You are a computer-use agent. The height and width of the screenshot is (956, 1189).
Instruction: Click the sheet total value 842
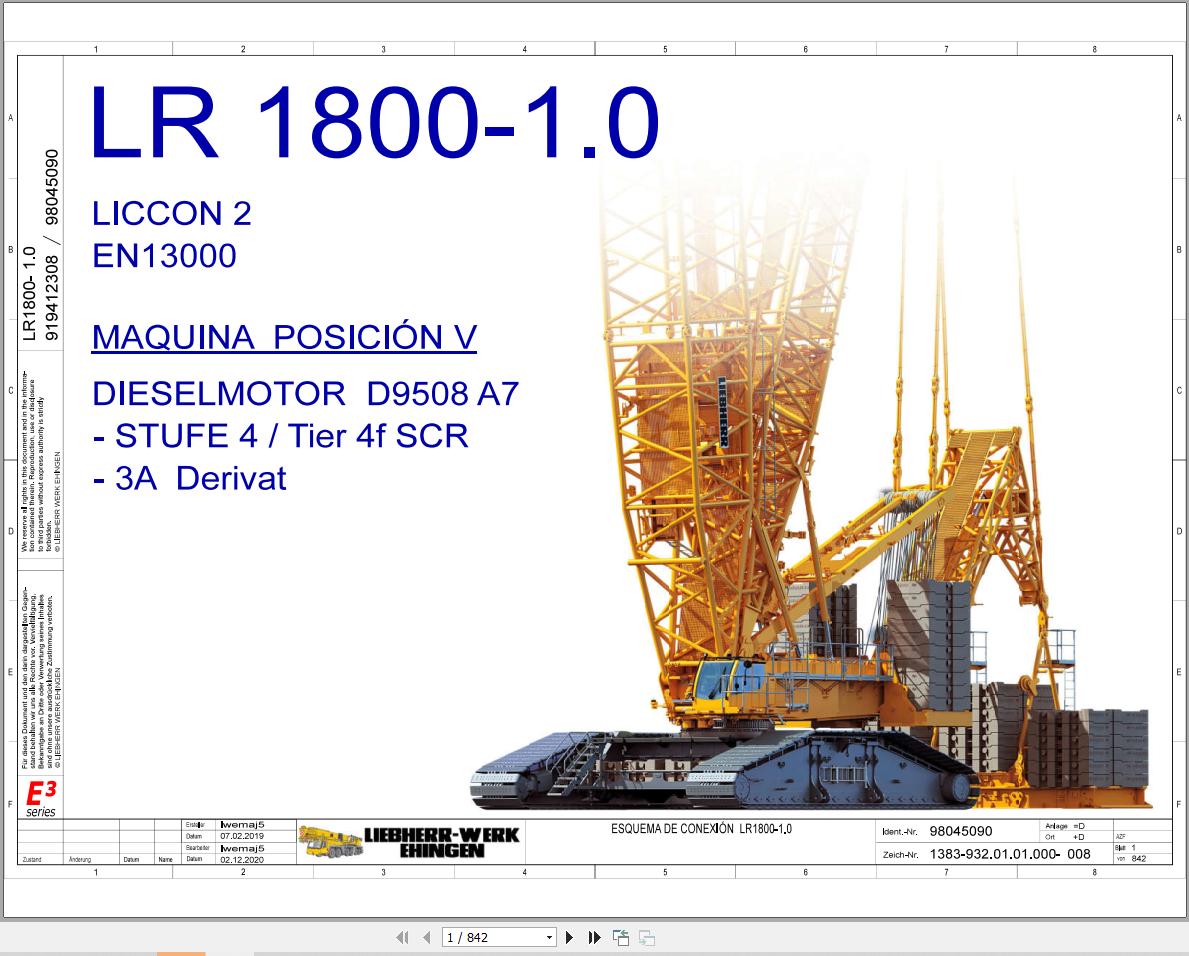1138,859
